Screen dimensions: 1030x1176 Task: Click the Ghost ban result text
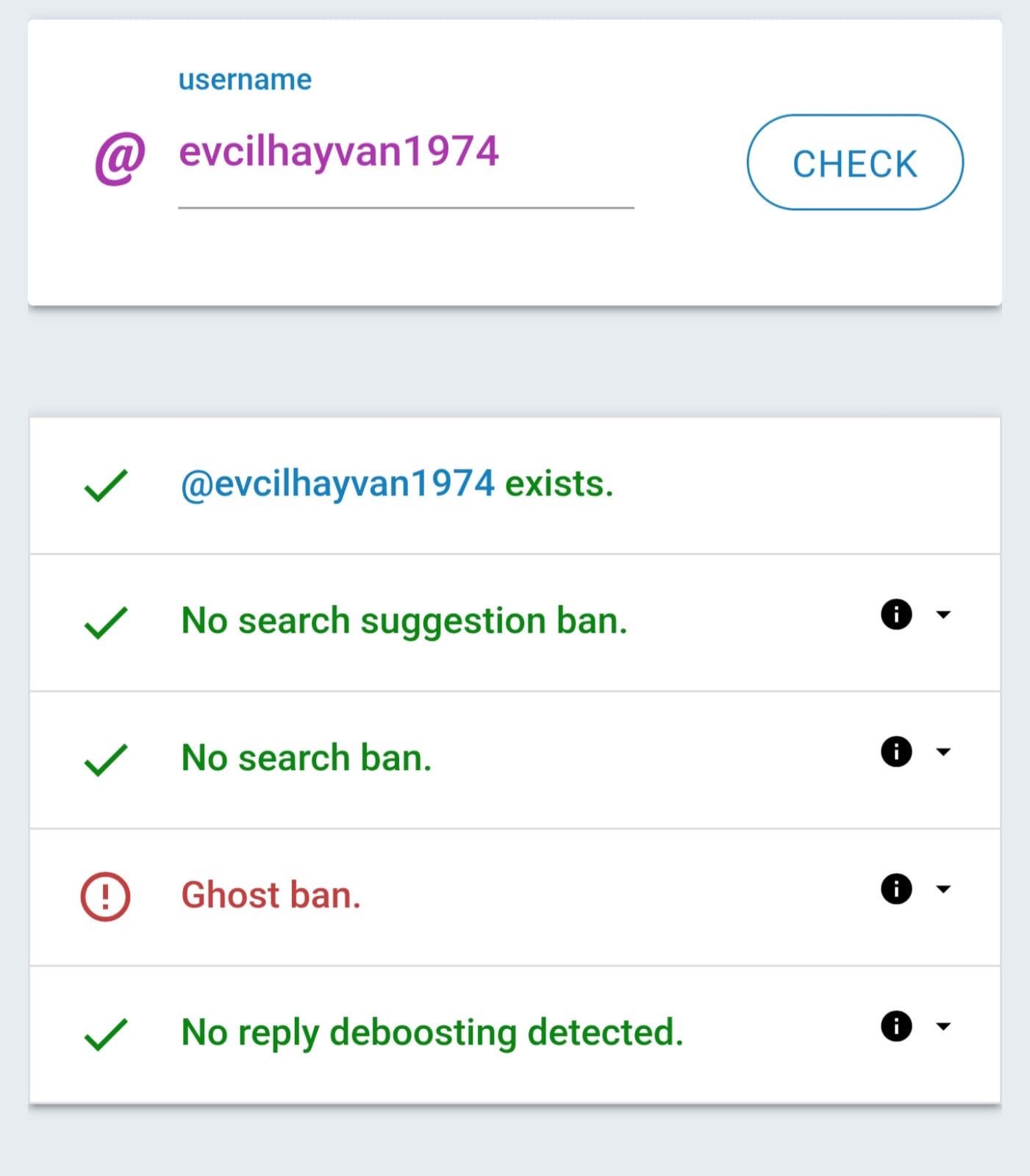(x=271, y=895)
